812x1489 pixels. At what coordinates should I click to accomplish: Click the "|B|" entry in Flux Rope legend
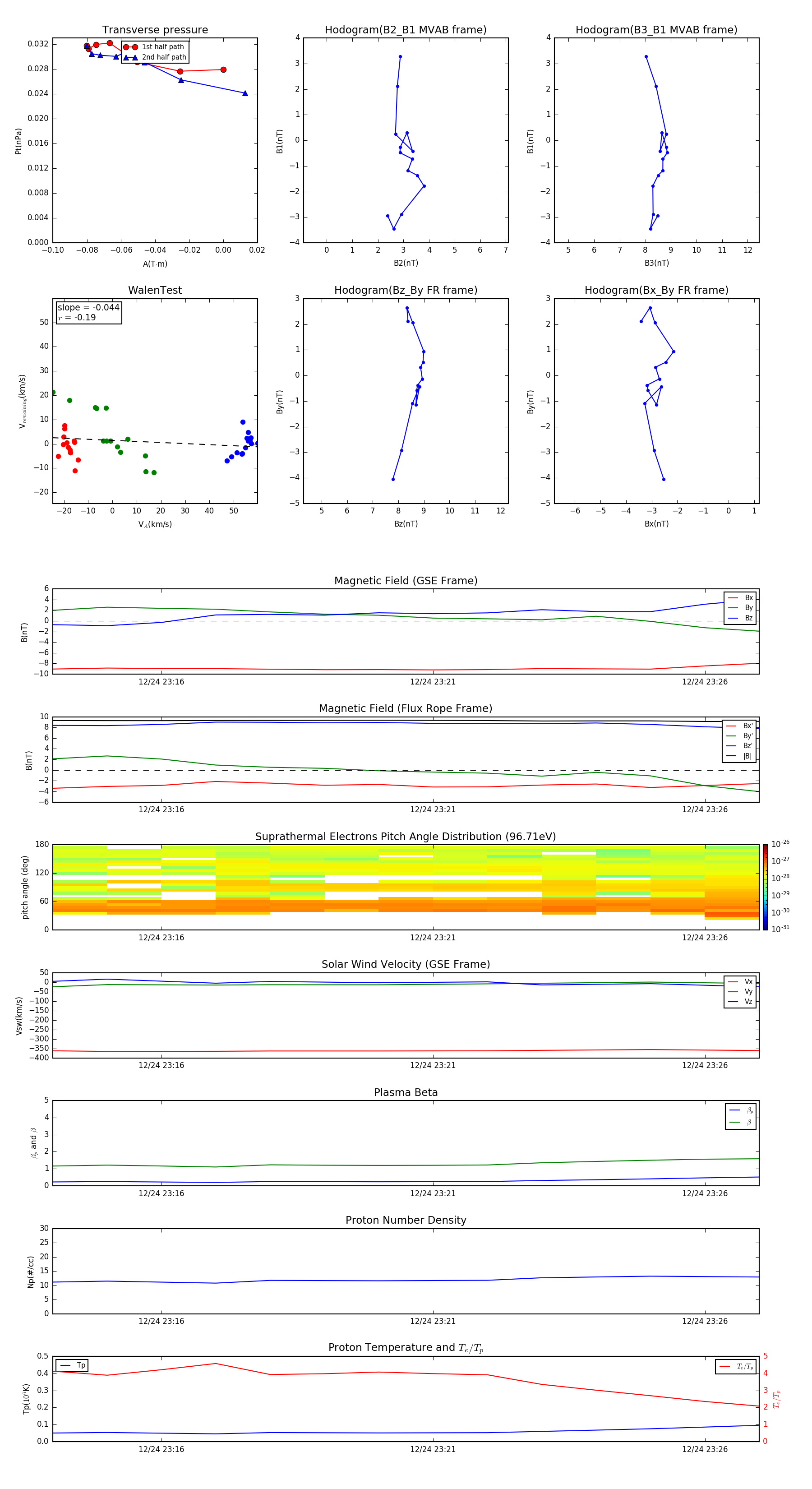point(739,756)
